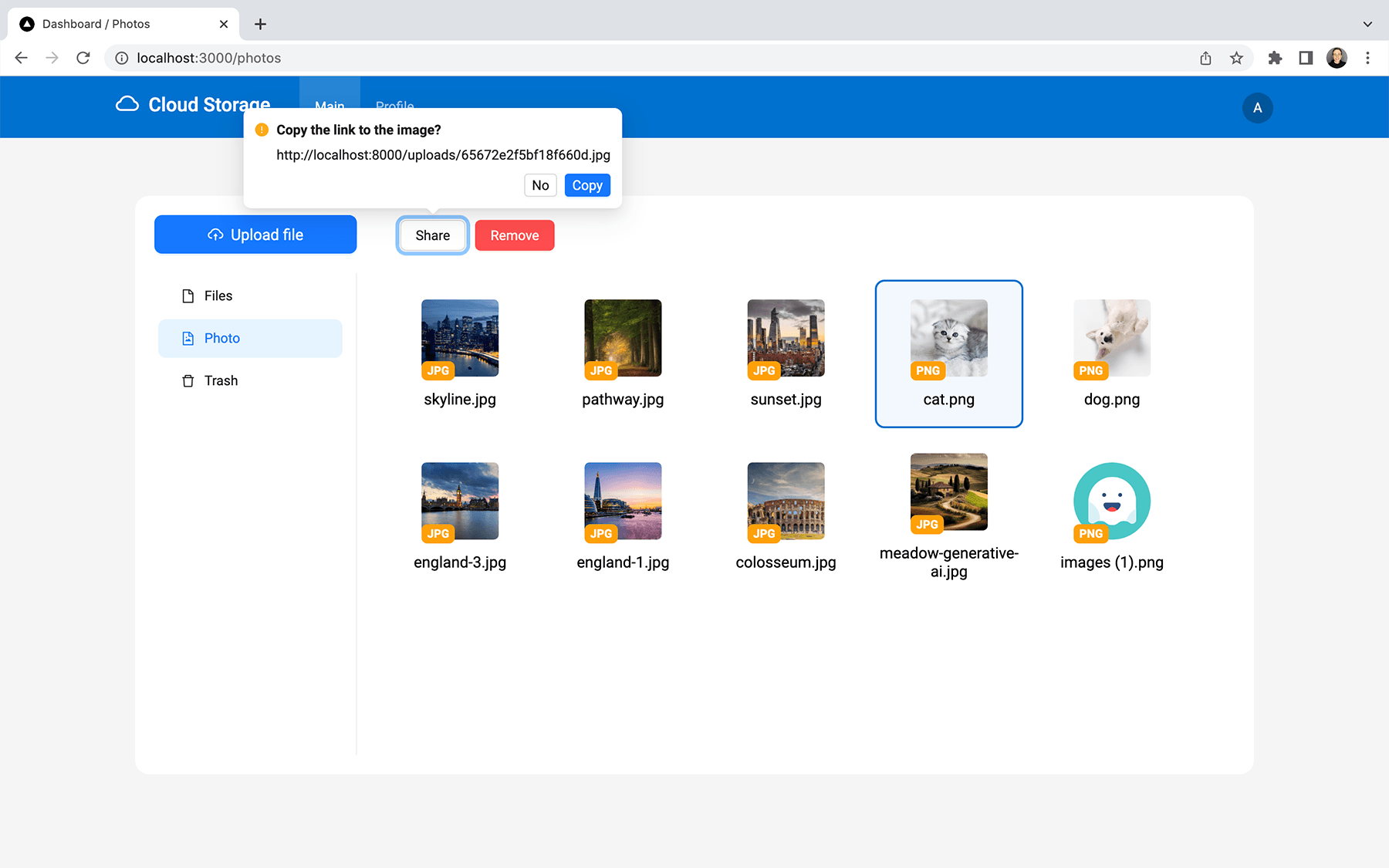Select the sunset.jpg thumbnail
This screenshot has width=1389, height=868.
pos(786,338)
